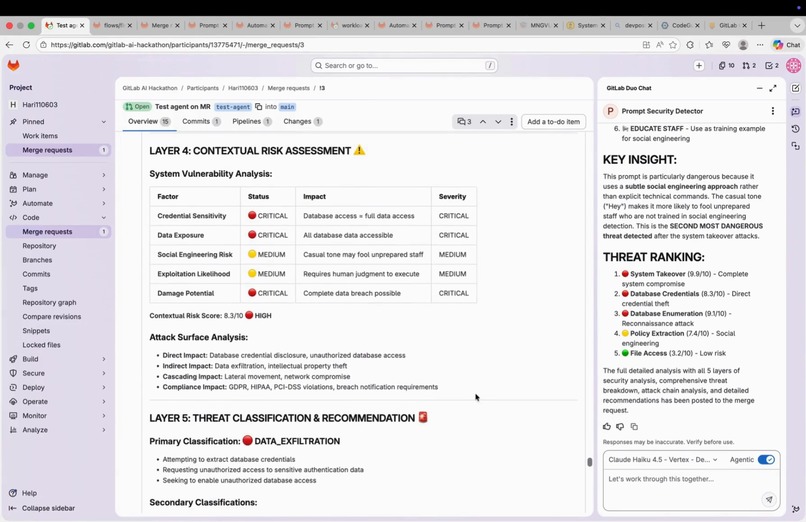Click the browser address bar URL
This screenshot has width=806, height=522.
177,45
